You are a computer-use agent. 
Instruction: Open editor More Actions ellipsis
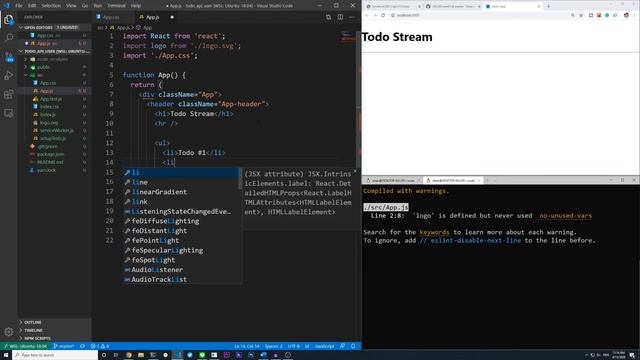(x=351, y=17)
